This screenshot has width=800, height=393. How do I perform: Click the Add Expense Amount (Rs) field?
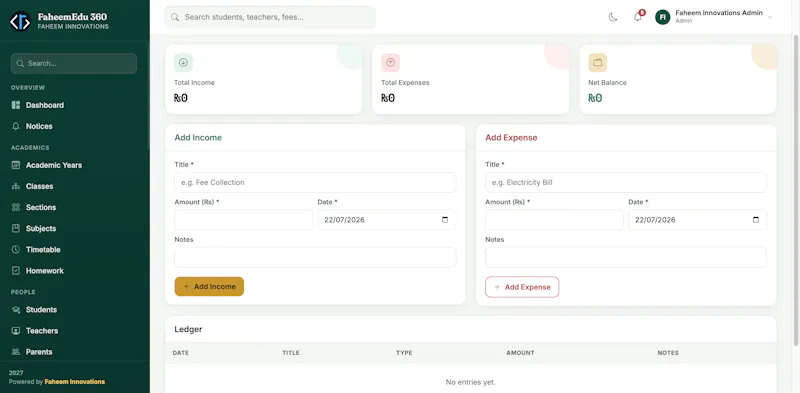(x=554, y=220)
